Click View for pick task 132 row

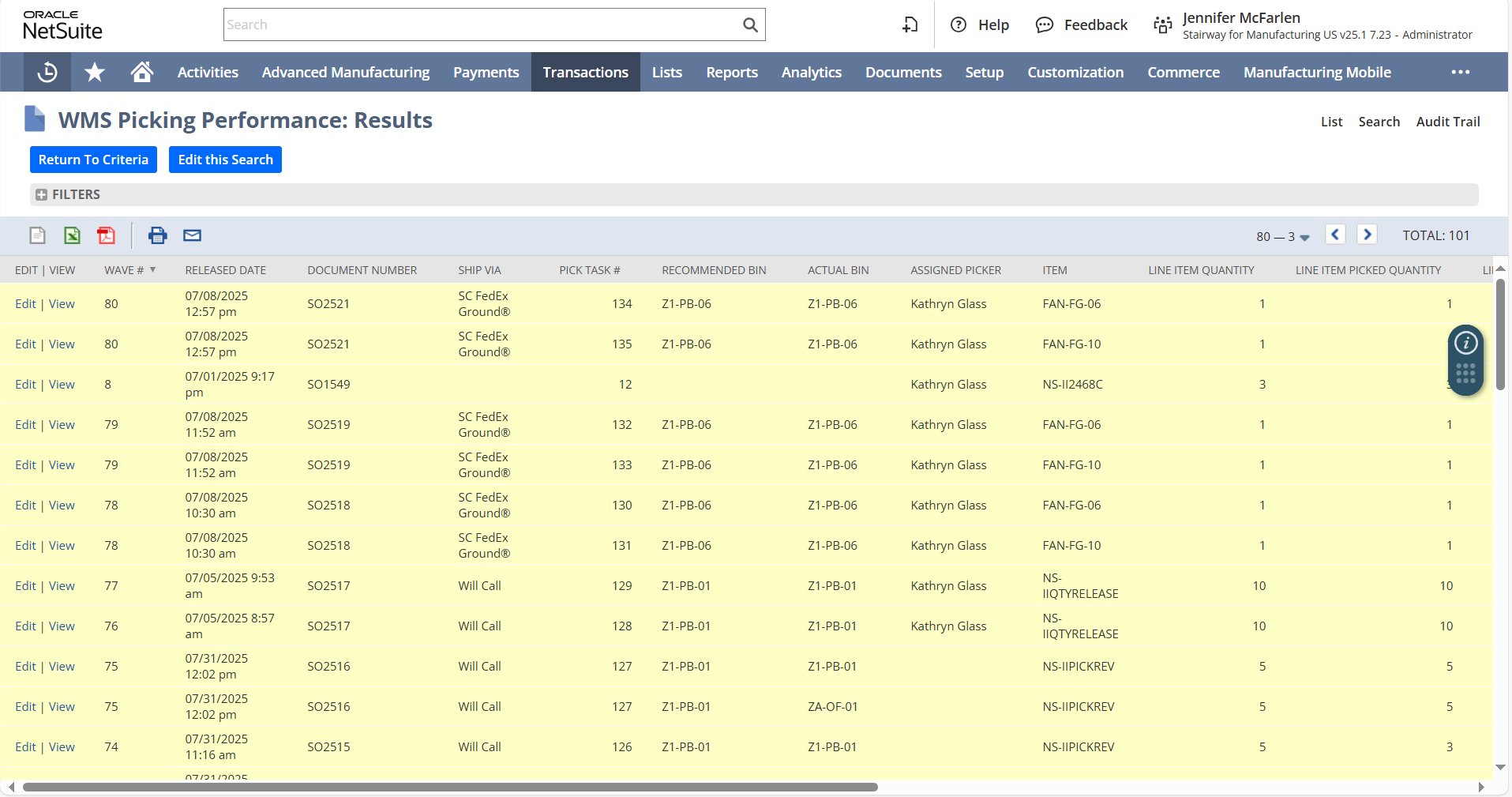tap(62, 425)
